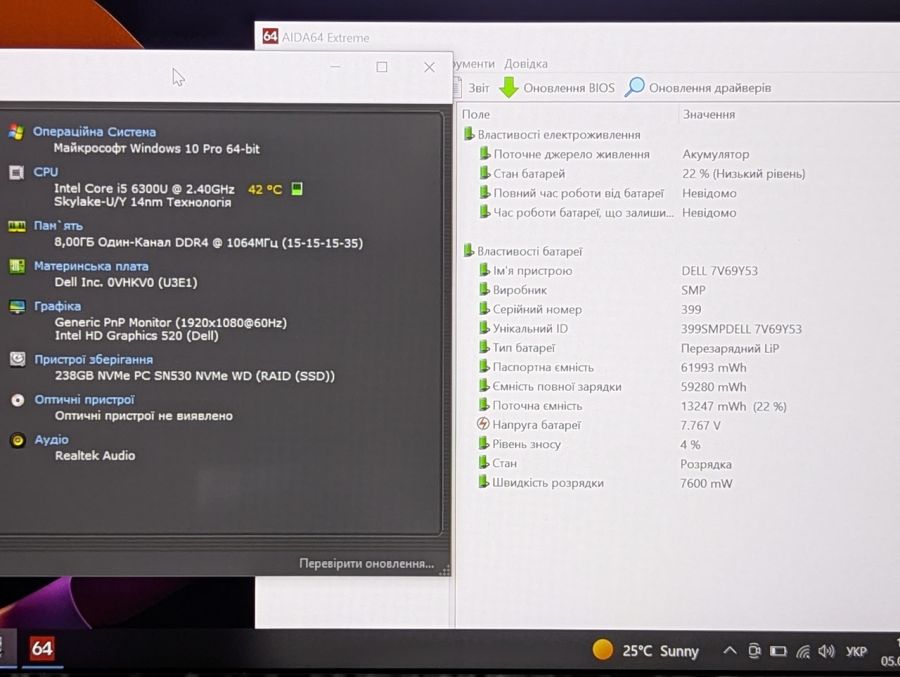Click the Розрядка status value
This screenshot has height=677, width=900.
click(x=706, y=463)
